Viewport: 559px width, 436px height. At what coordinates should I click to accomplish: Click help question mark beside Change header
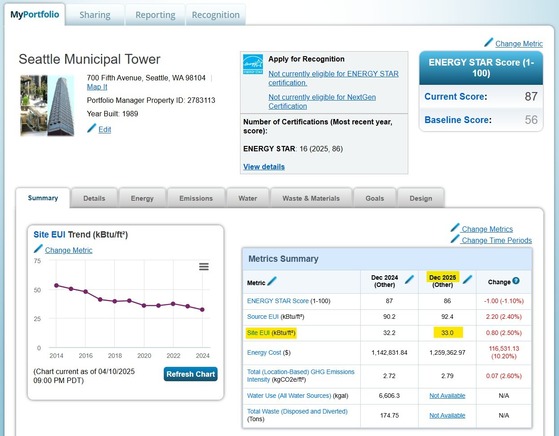coord(516,281)
